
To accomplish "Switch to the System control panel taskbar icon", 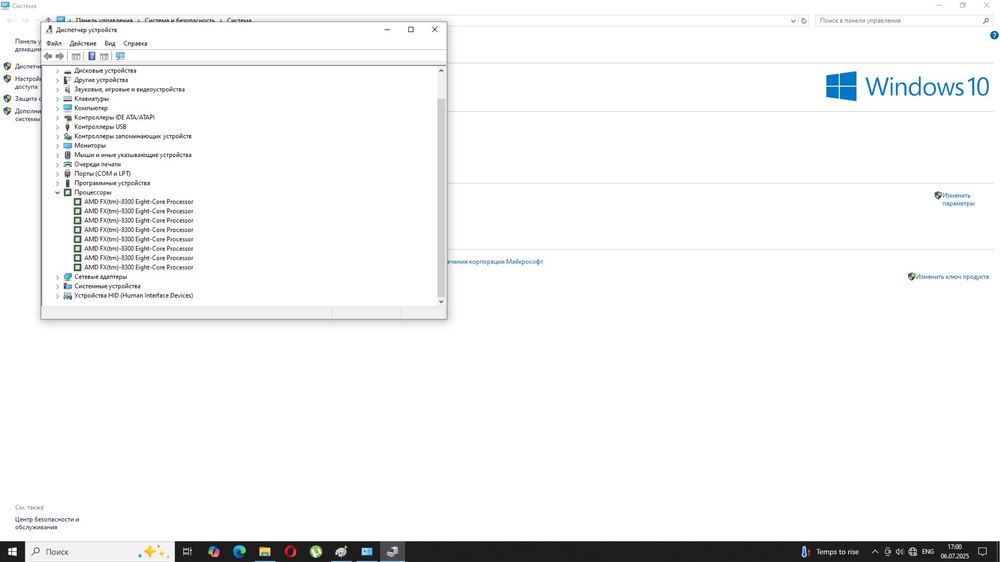I will click(x=367, y=552).
